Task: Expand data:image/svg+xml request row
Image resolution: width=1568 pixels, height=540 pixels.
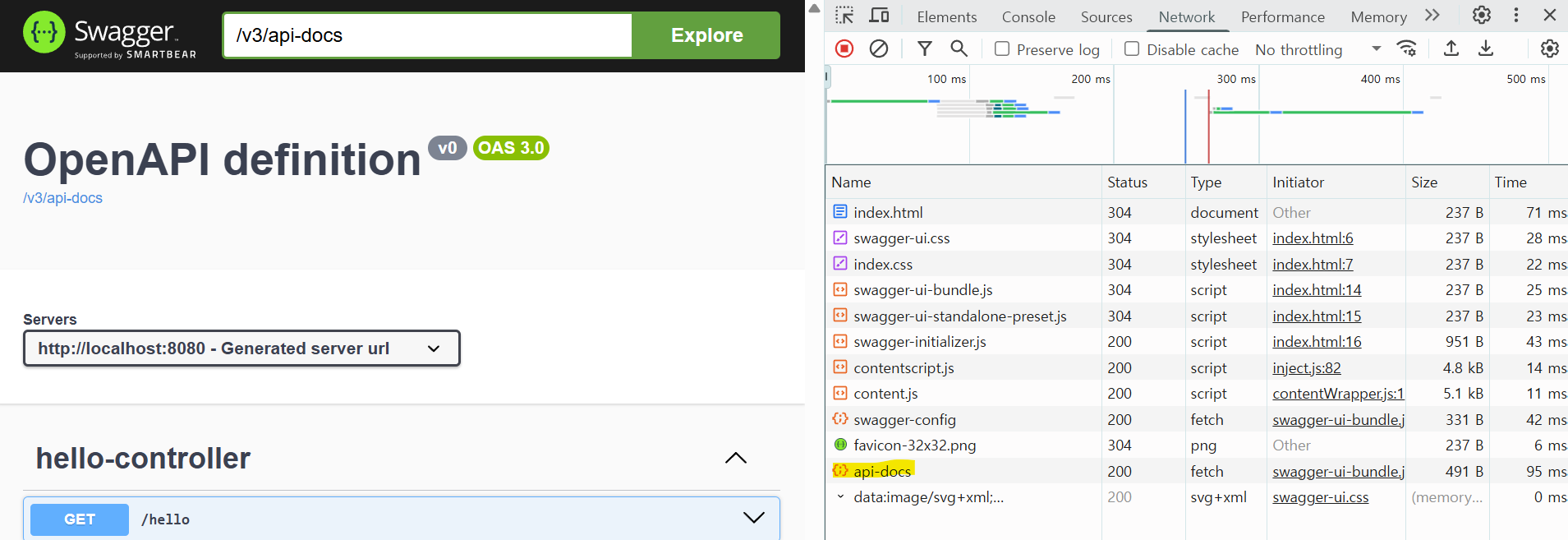Action: click(840, 496)
